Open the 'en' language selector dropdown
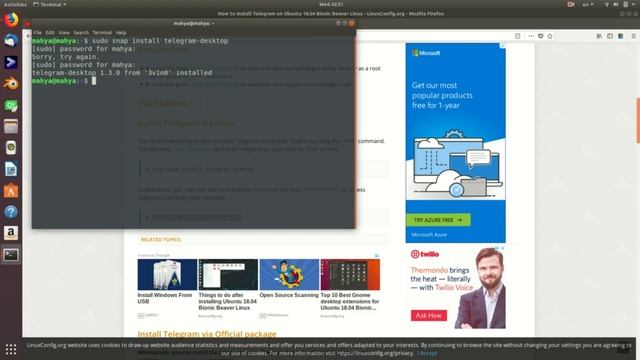640x360 pixels. pyautogui.click(x=588, y=4)
